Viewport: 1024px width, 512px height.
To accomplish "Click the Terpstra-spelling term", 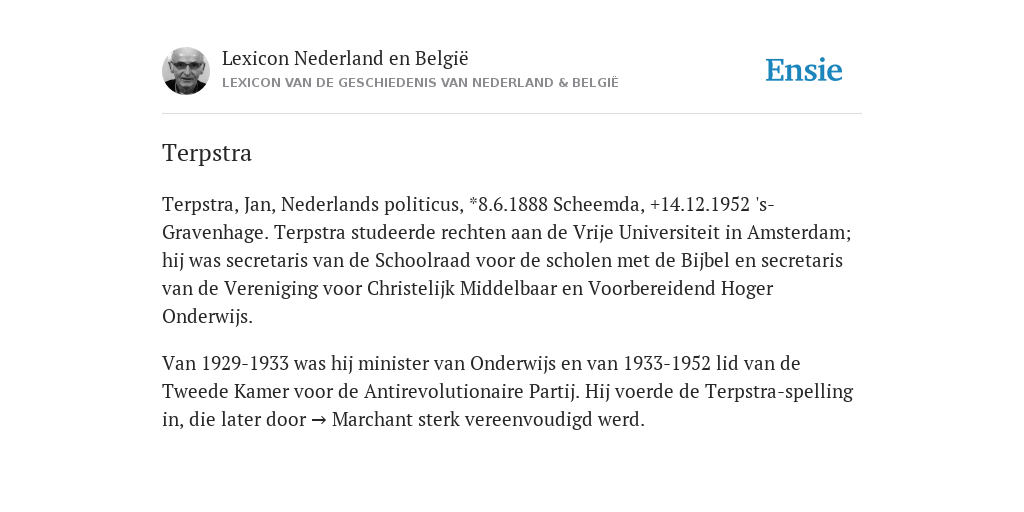I will [x=778, y=391].
